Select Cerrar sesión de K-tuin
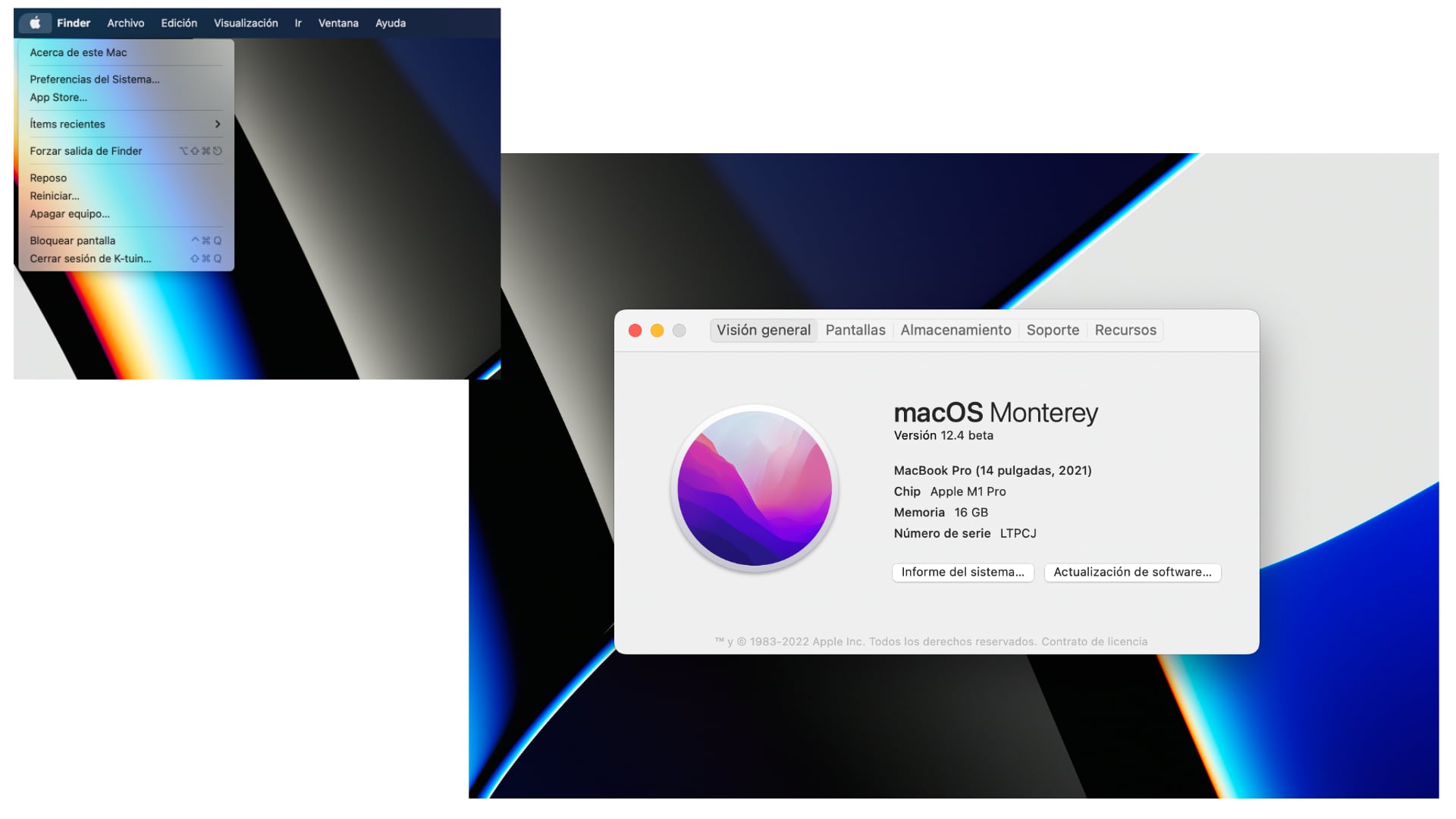This screenshot has height=819, width=1456. pyautogui.click(x=93, y=259)
